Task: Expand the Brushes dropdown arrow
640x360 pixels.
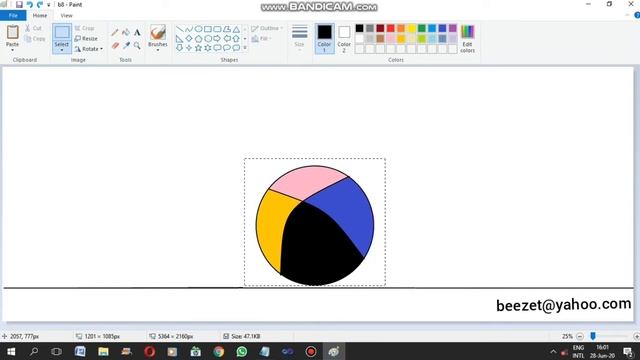Action: [158, 50]
